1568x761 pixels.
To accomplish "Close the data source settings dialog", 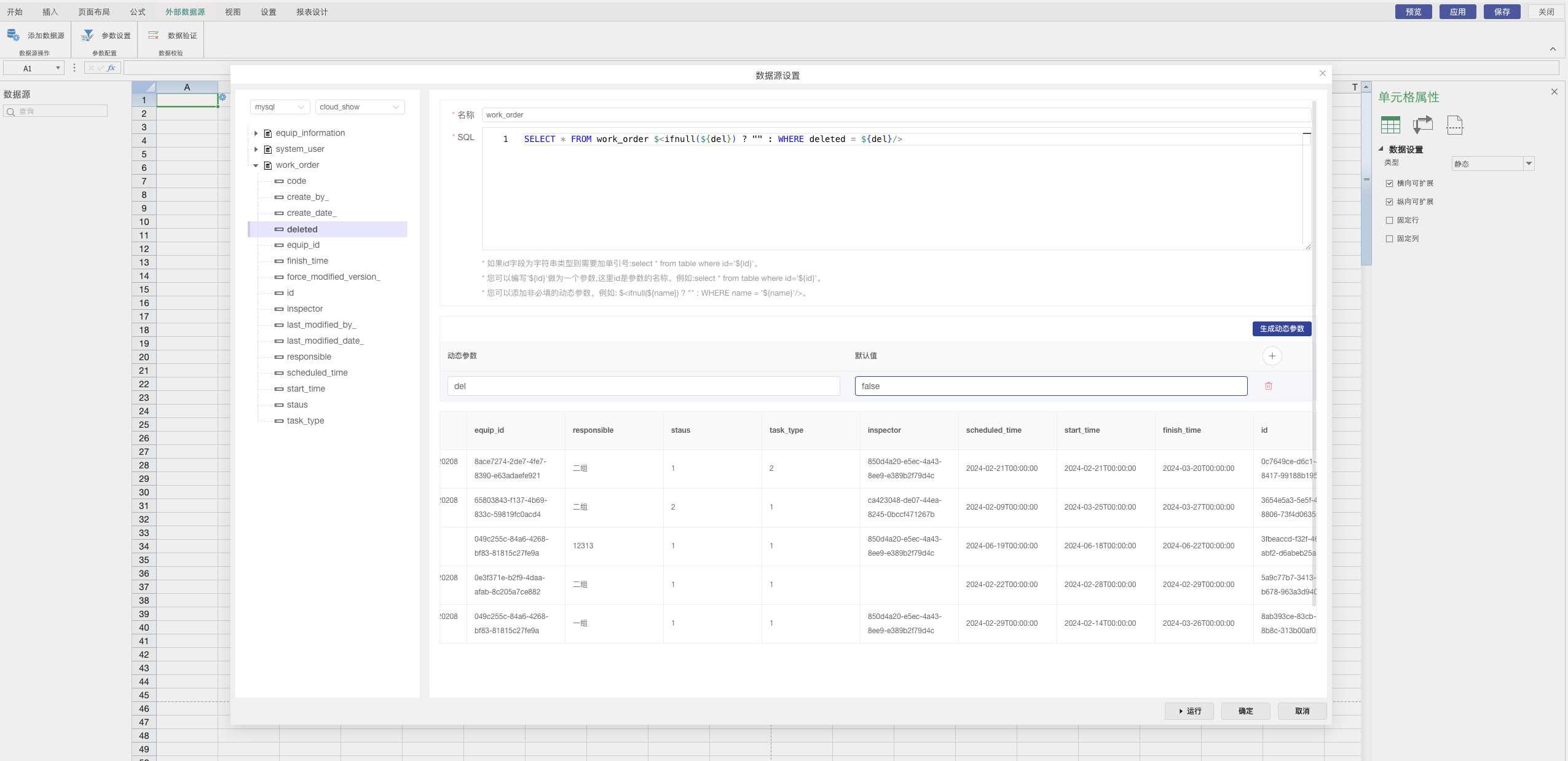I will click(x=1322, y=73).
